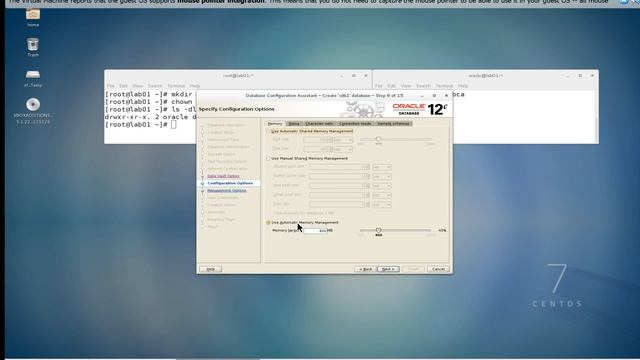
Task: Open the Buffer cache size unit dropdown
Action: [x=382, y=176]
